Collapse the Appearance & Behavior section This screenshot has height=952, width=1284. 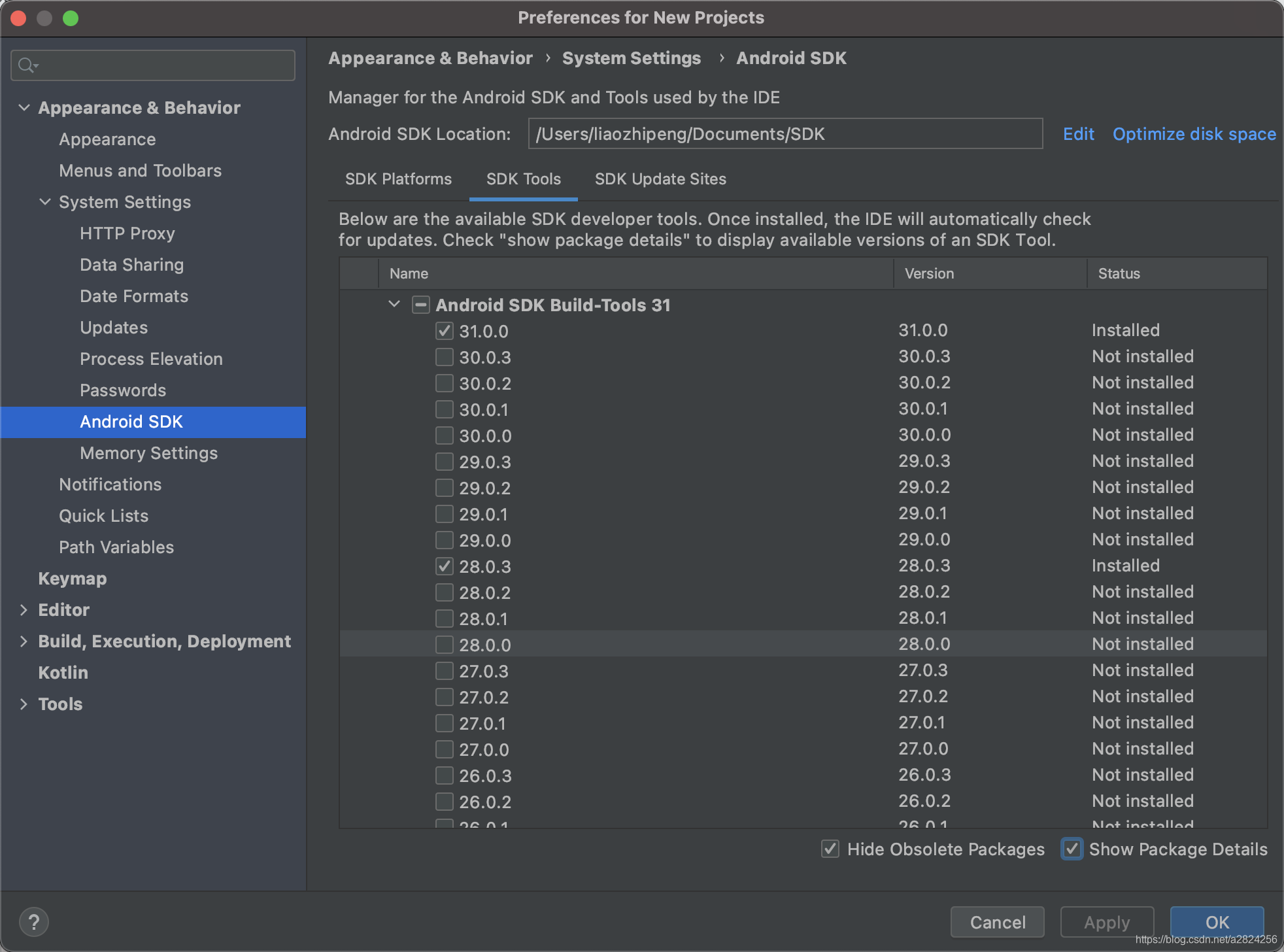(x=24, y=107)
